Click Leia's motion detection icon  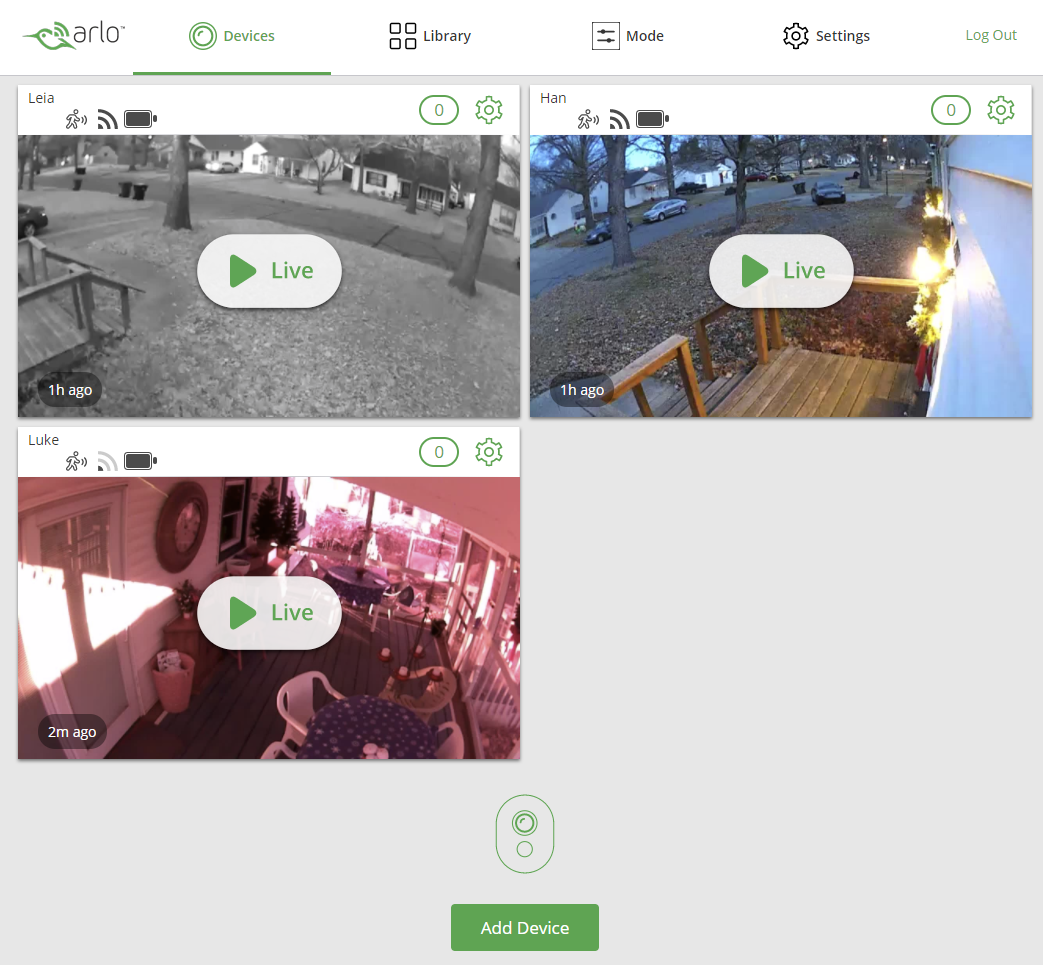click(x=77, y=120)
